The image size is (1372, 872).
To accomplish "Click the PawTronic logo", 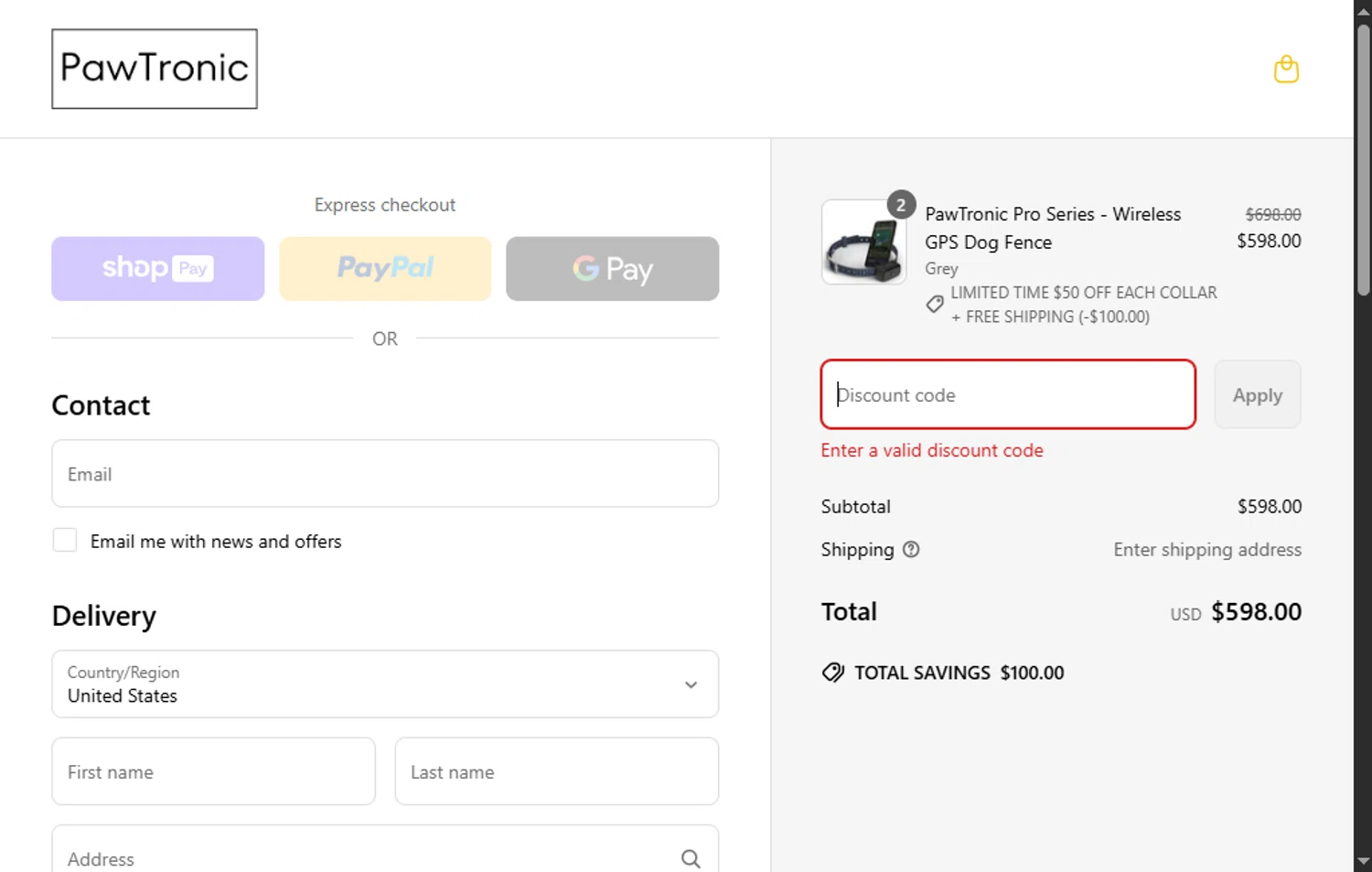I will click(155, 69).
